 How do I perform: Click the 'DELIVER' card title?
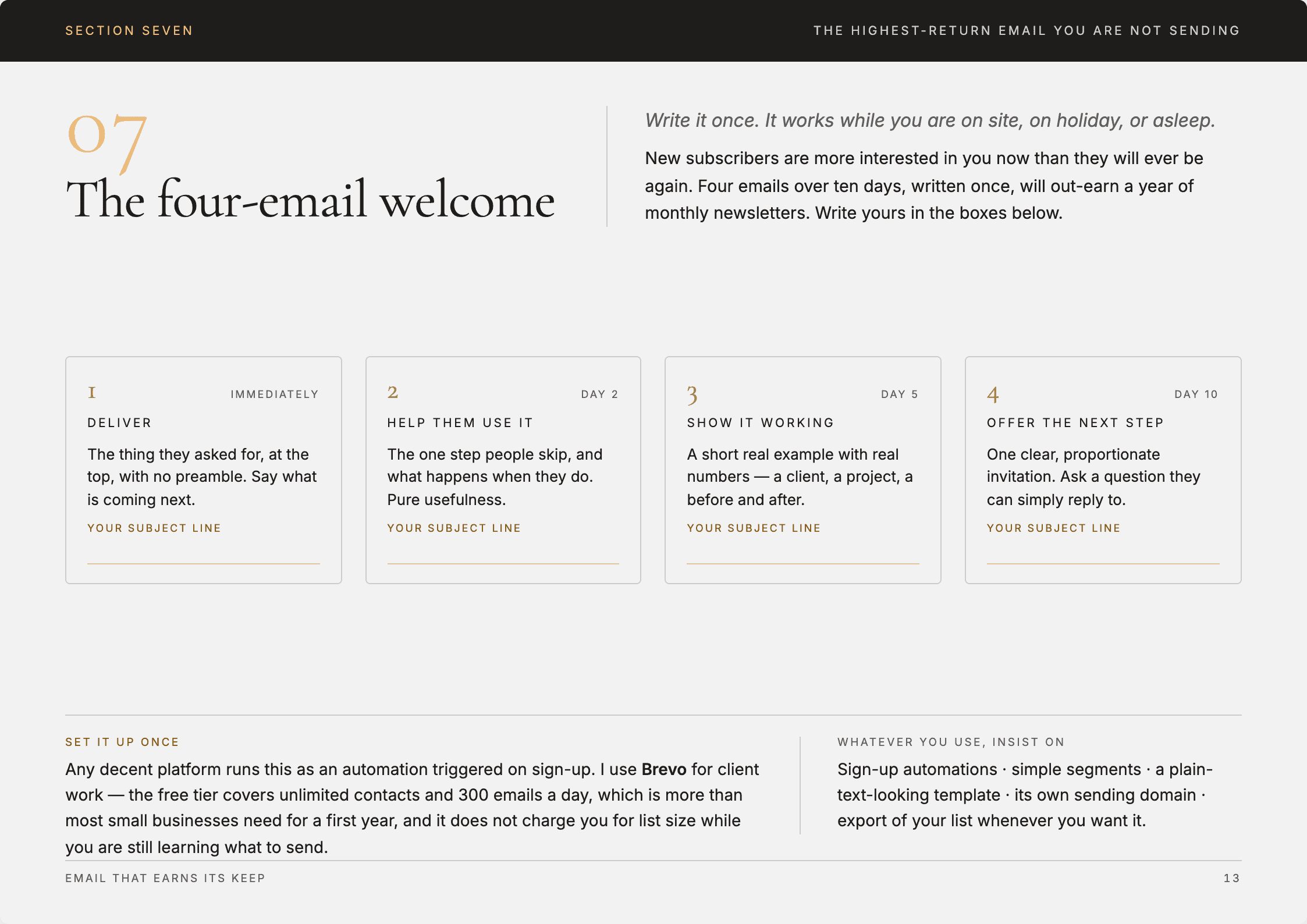point(119,423)
